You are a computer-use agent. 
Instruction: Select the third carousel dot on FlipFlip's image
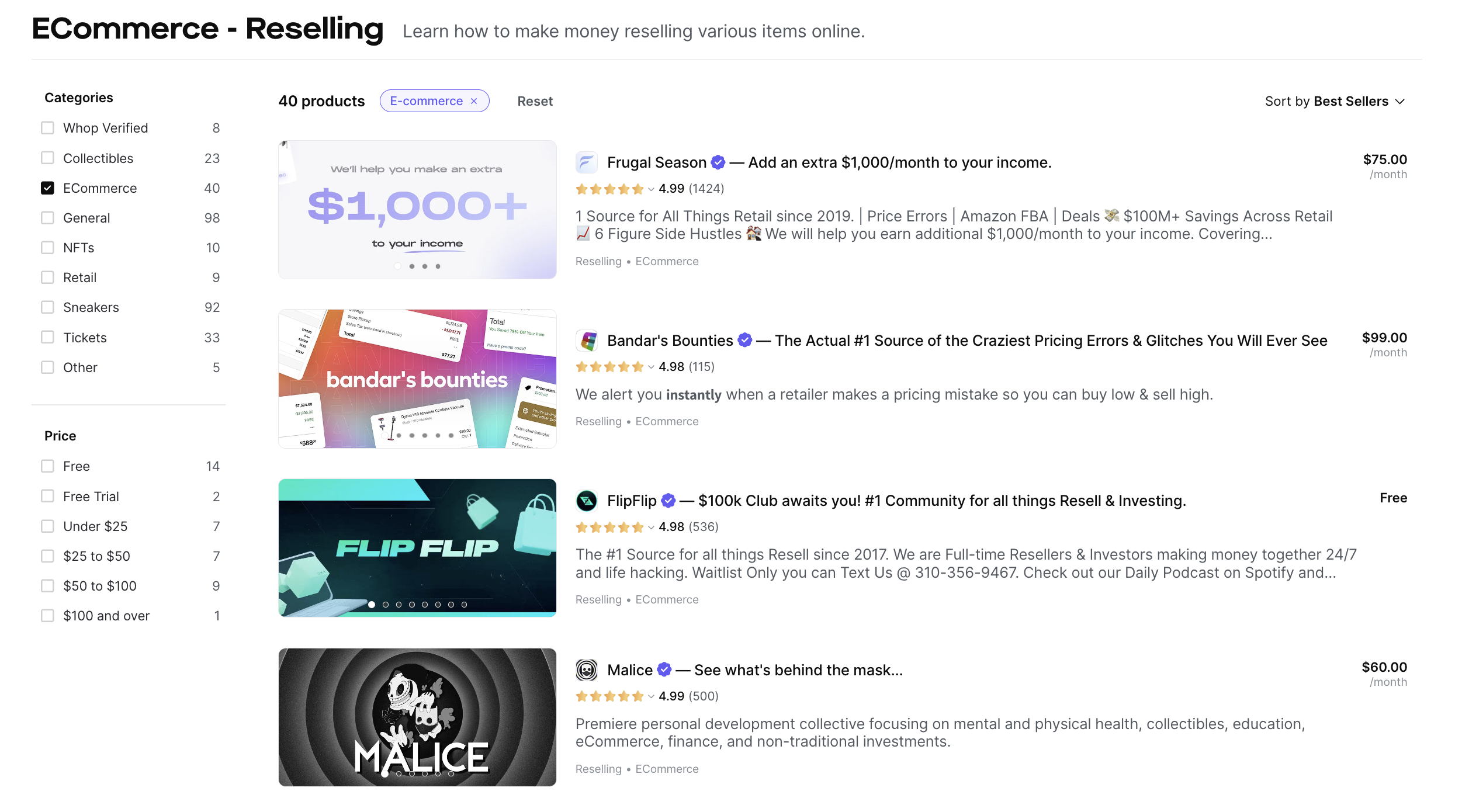click(399, 605)
